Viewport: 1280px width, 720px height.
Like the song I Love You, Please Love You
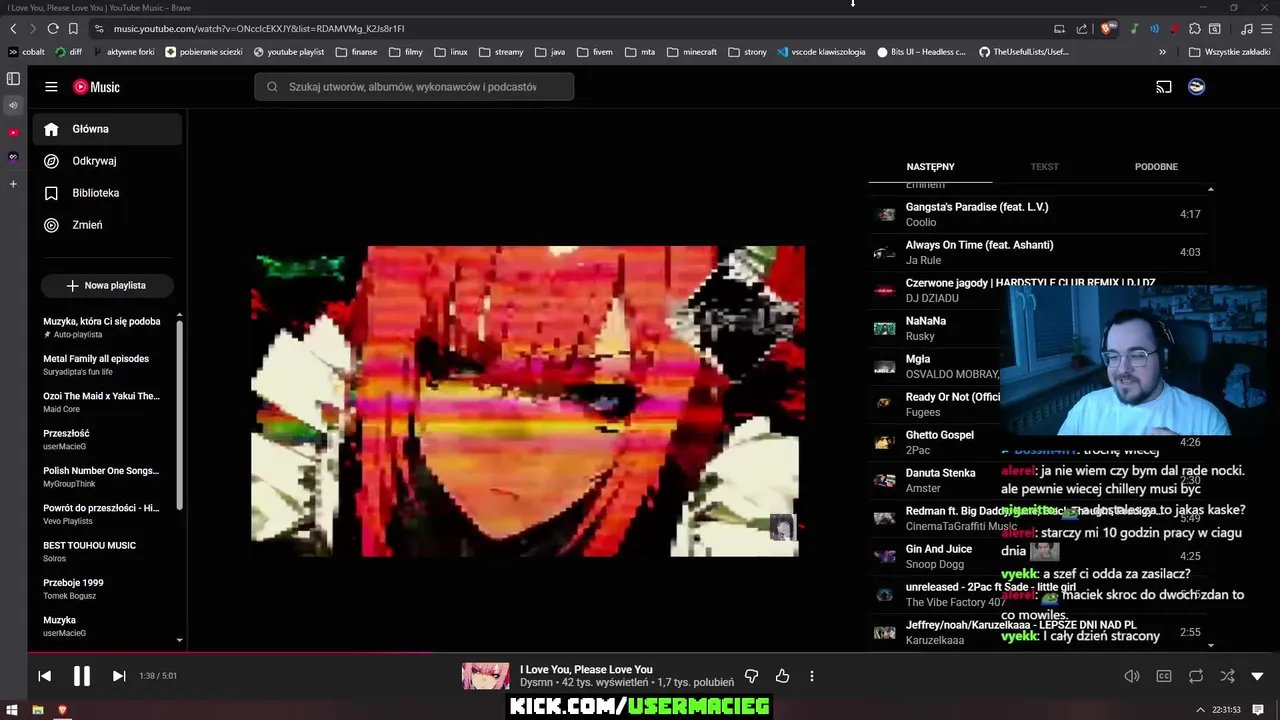tap(782, 676)
